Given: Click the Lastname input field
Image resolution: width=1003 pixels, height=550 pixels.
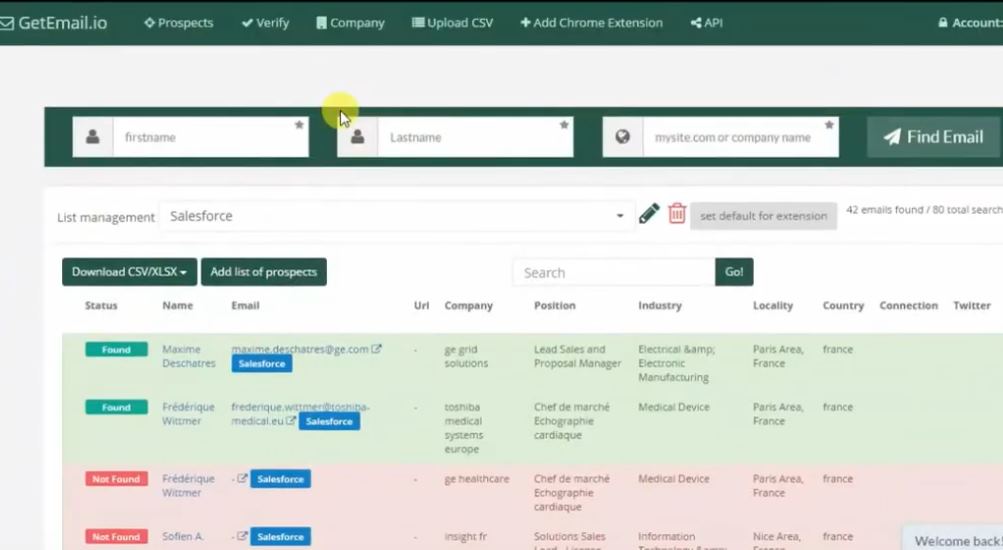Looking at the screenshot, I should point(475,137).
